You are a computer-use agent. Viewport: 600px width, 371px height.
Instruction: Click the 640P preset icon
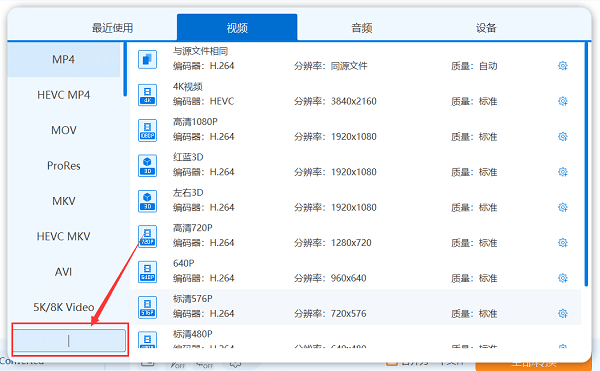[147, 272]
